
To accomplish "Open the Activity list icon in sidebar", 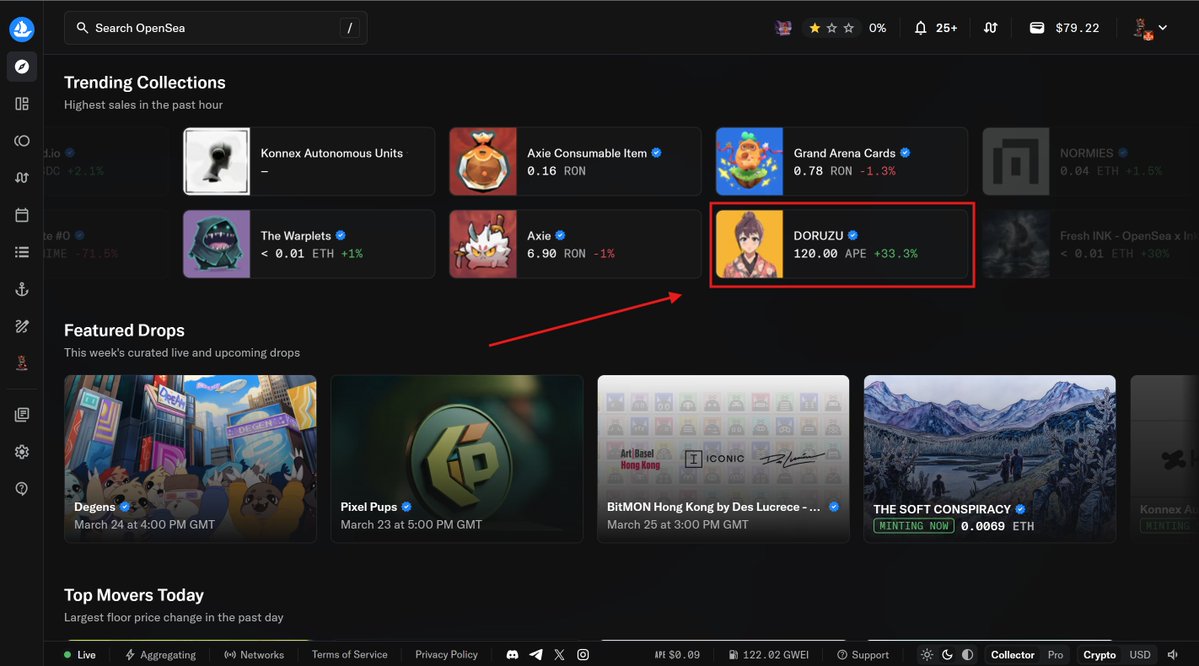I will point(21,252).
